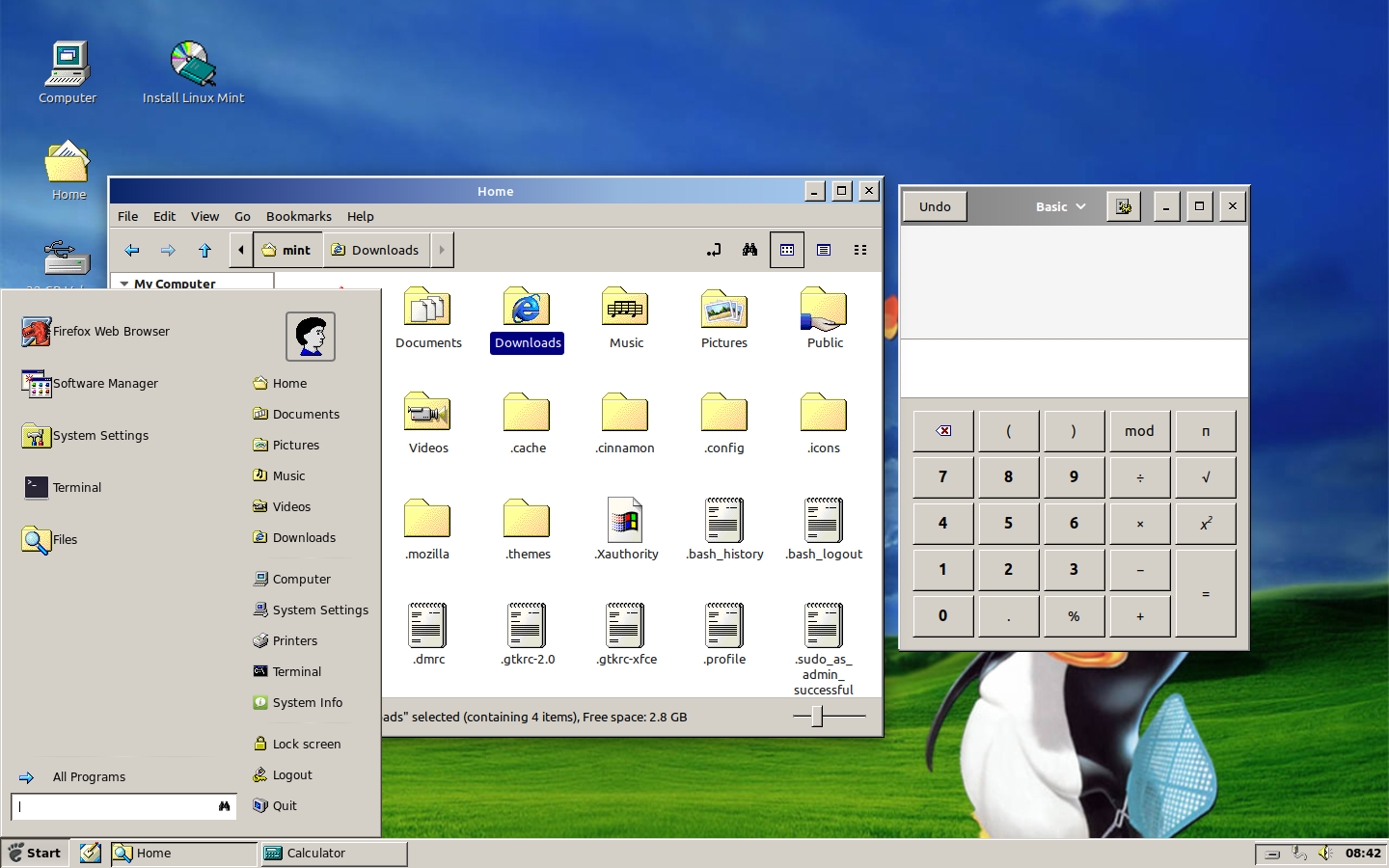Click the mint path bar button
The width and height of the screenshot is (1389, 868).
[287, 250]
